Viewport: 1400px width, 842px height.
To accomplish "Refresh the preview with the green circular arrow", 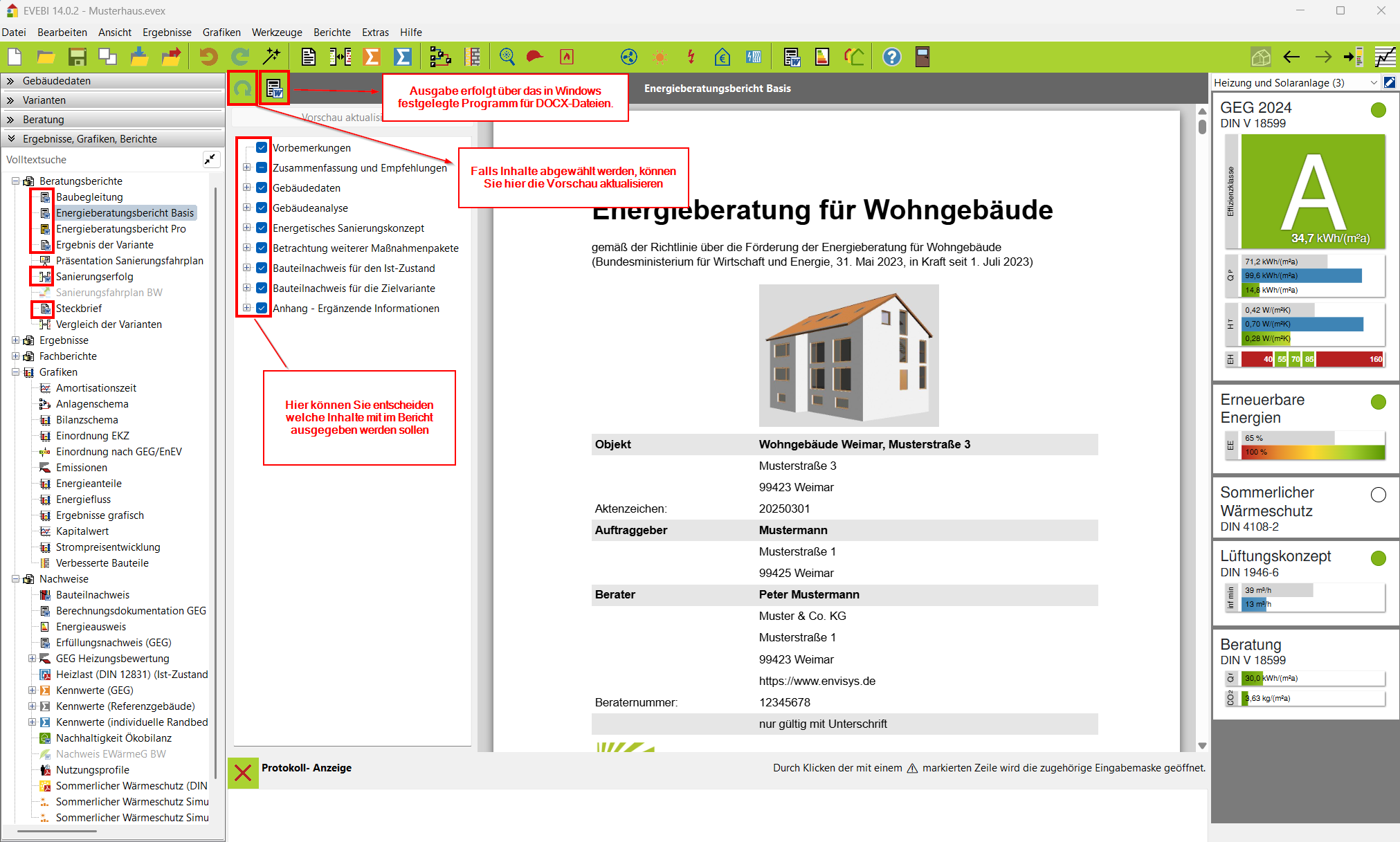I will (242, 89).
